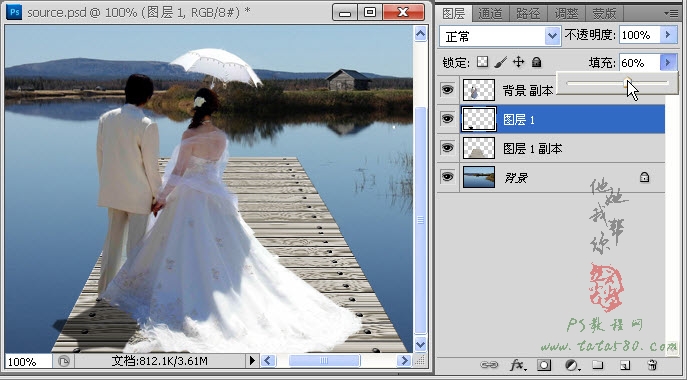The image size is (687, 380).
Task: Hide the 图层 1 副本 layer
Action: coord(447,148)
